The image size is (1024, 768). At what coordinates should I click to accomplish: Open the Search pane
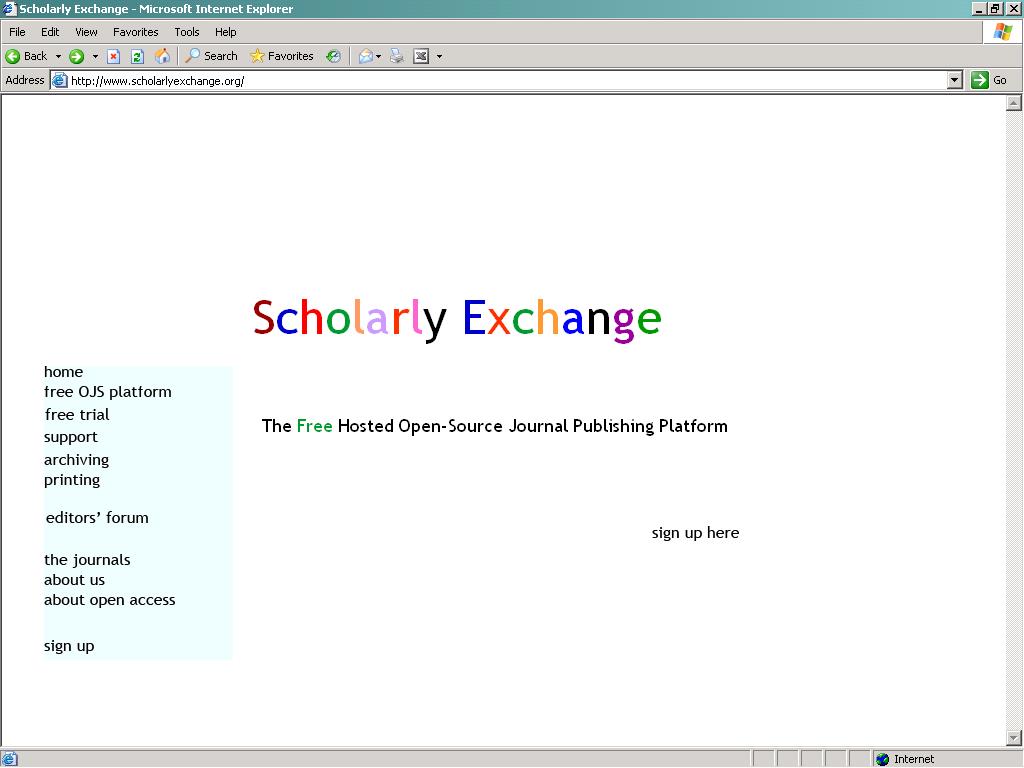[211, 56]
